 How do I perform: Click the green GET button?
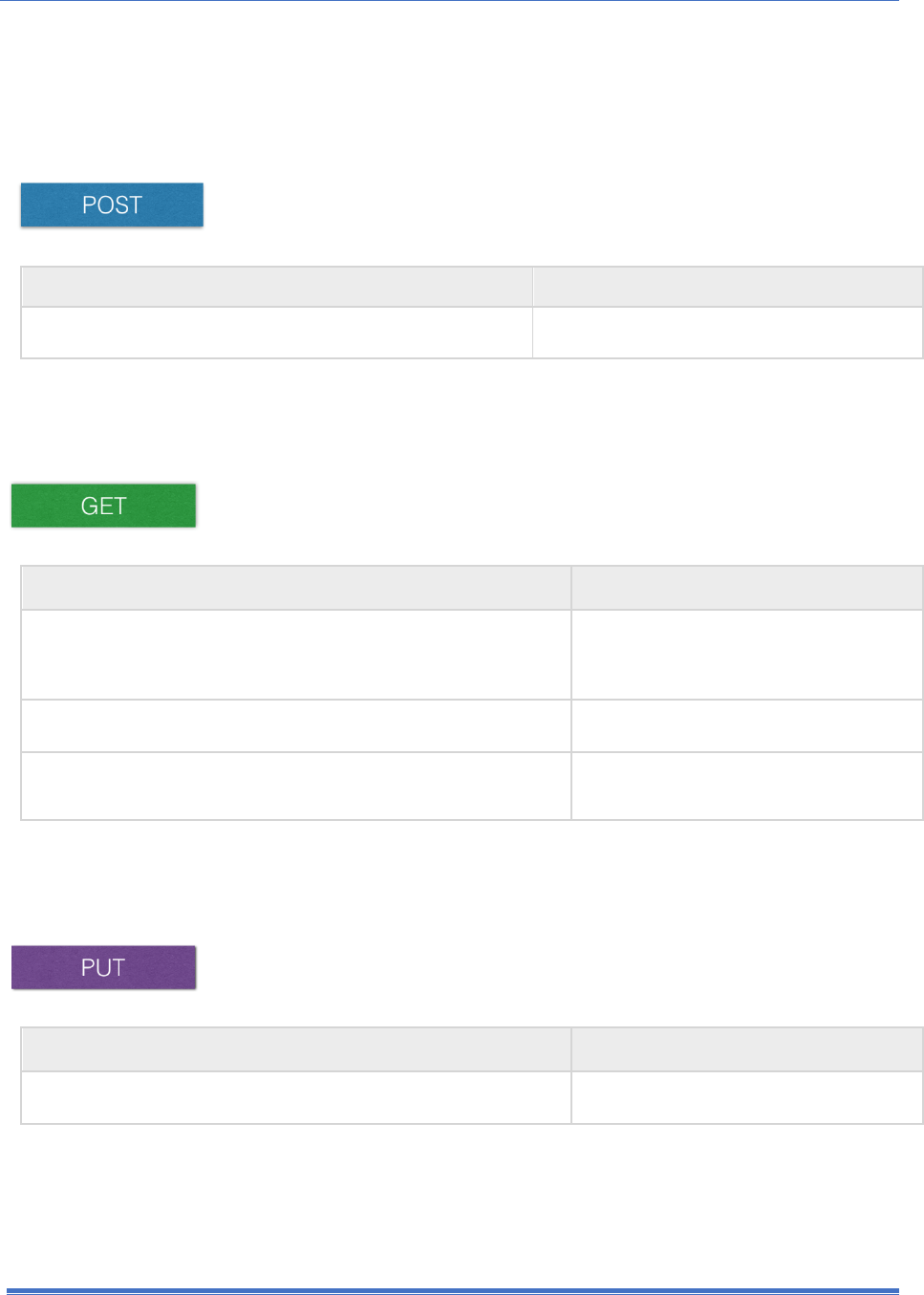[x=103, y=506]
